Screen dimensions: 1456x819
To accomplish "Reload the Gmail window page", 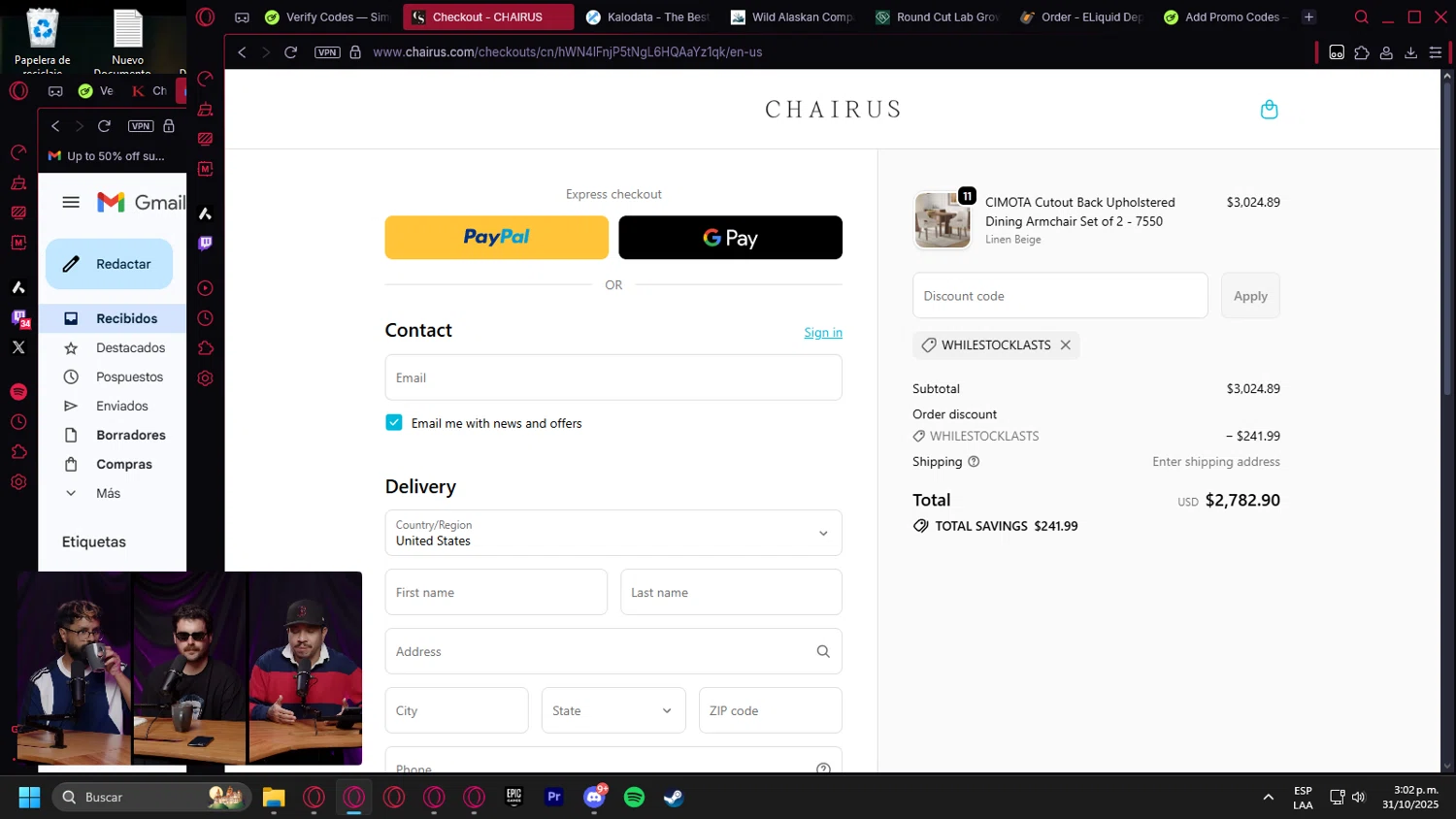I will (104, 126).
